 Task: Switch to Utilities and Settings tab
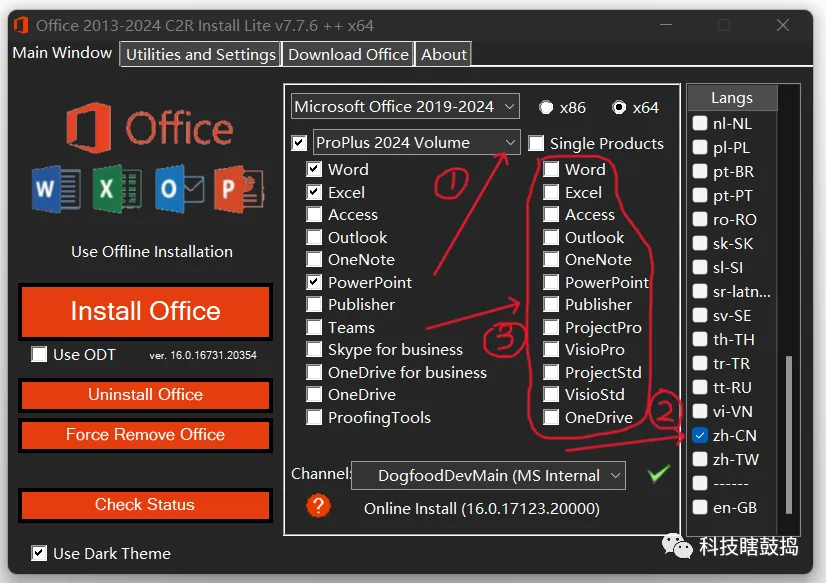coord(201,54)
